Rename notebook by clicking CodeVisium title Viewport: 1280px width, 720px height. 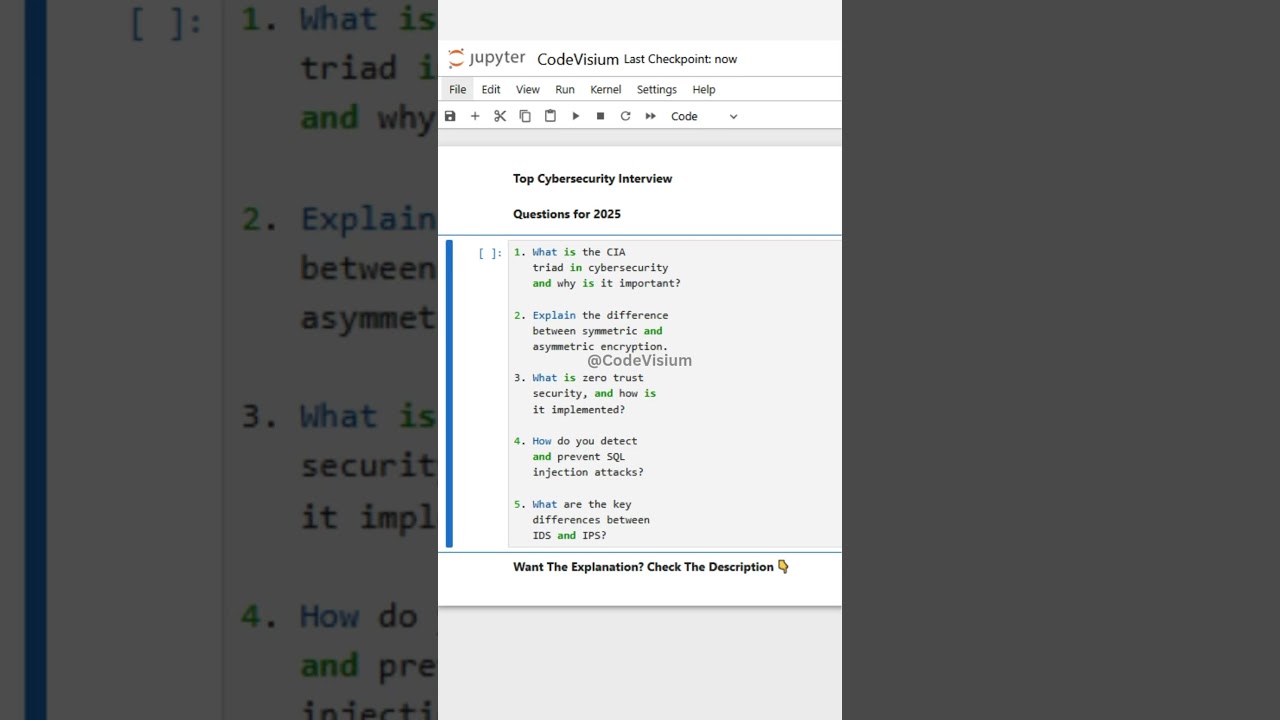[578, 59]
